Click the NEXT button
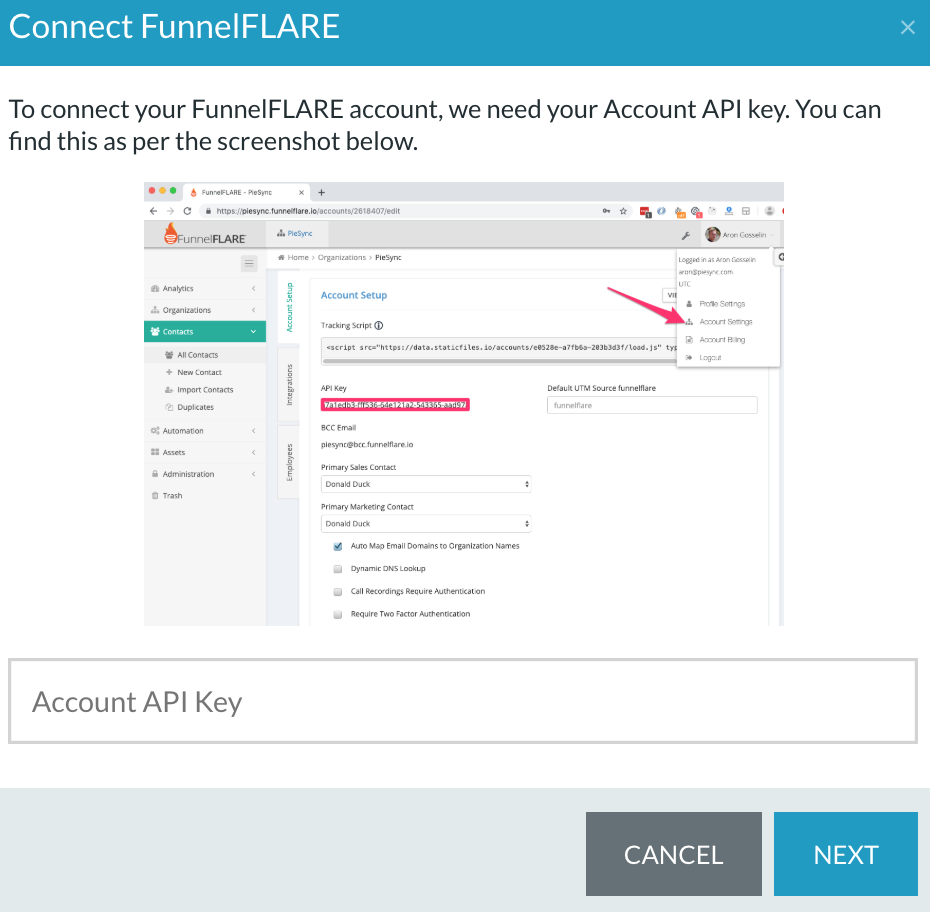 pos(845,854)
